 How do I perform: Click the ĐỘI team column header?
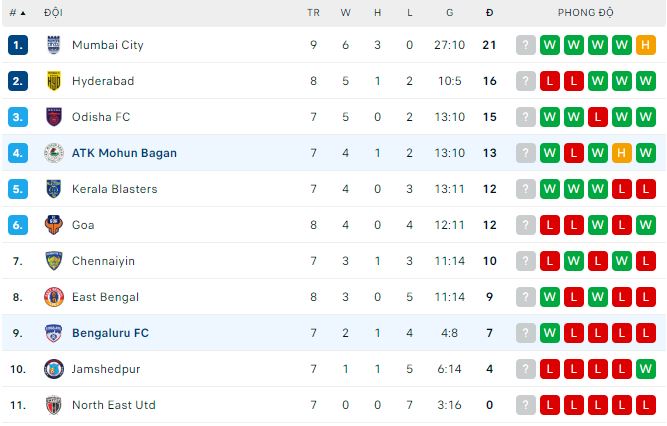51,13
